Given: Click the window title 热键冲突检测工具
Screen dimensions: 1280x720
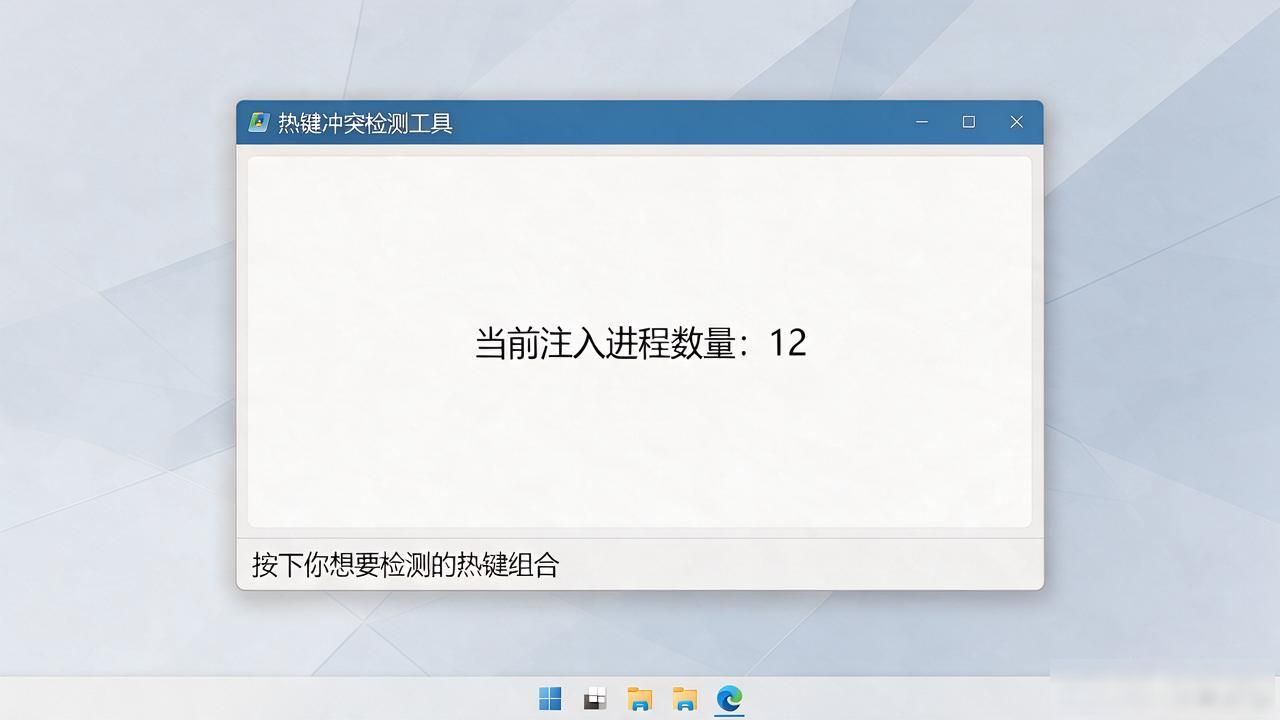Looking at the screenshot, I should 365,123.
